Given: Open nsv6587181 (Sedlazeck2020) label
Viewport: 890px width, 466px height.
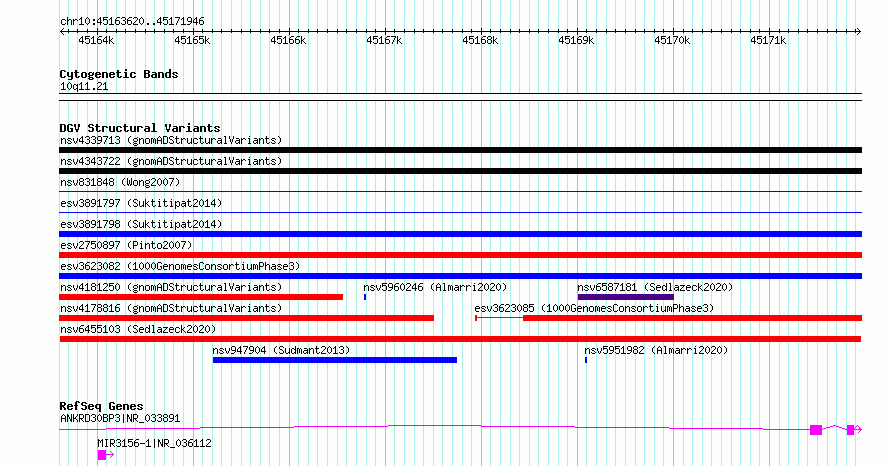Looking at the screenshot, I should 655,287.
